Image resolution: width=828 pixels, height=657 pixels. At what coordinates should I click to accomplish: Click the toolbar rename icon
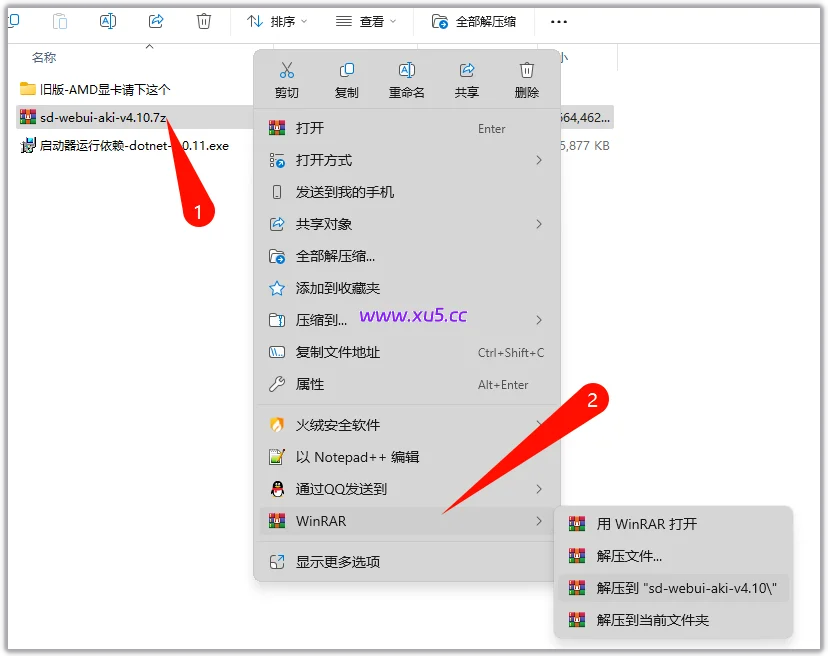click(108, 21)
